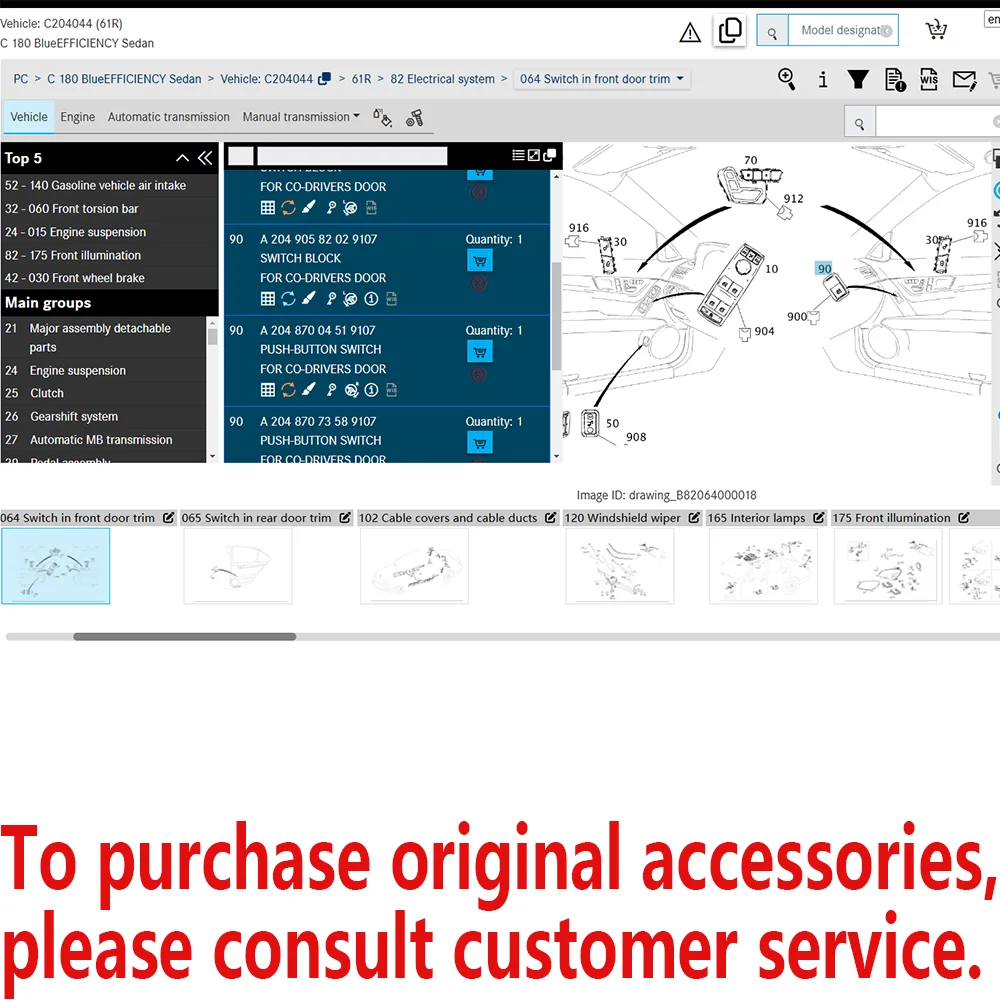
Task: Click the zoom-in magnifier toolbar icon
Action: 786,79
